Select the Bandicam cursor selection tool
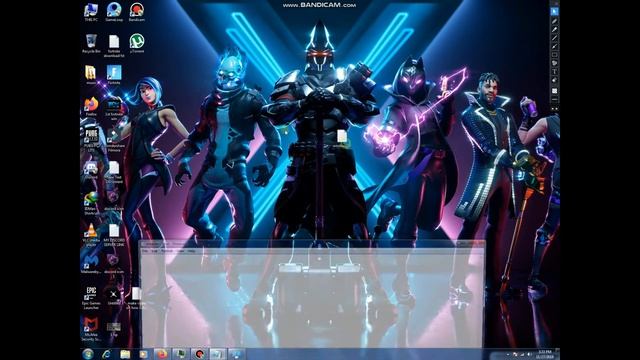This screenshot has width=640, height=360. coord(554,12)
